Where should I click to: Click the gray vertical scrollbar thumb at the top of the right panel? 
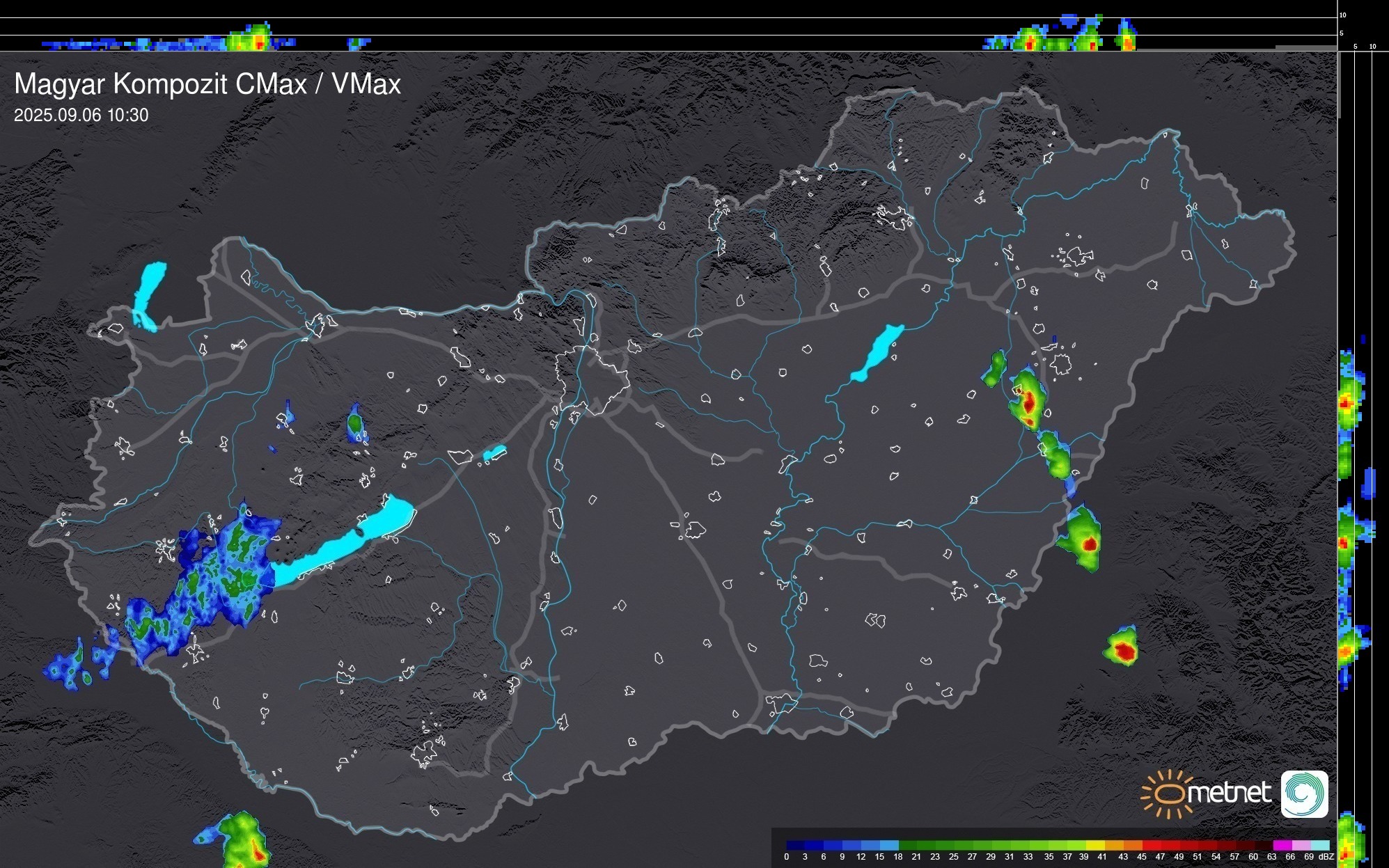point(1338,84)
